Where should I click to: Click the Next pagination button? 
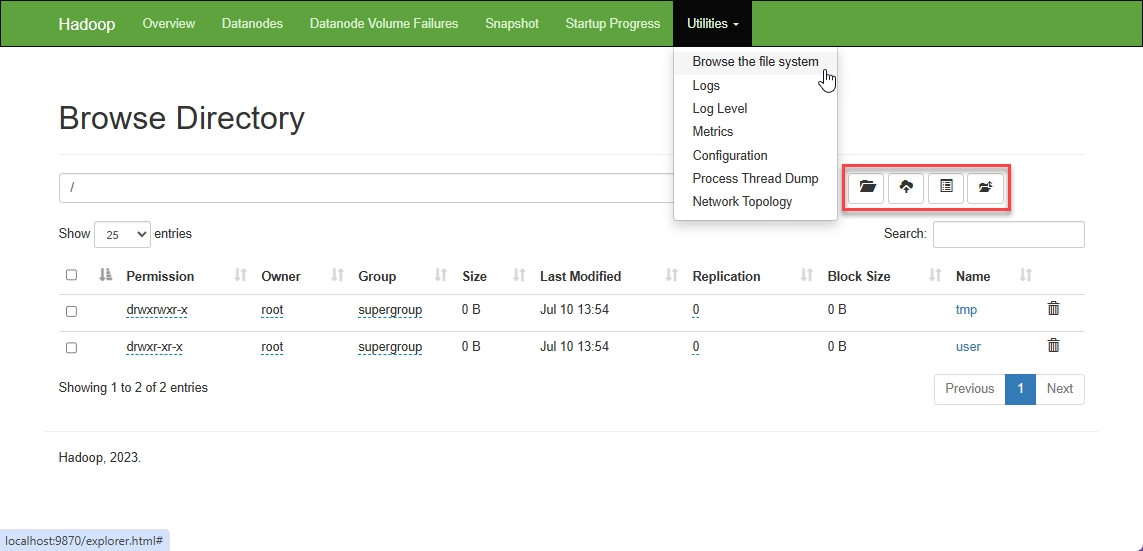coord(1059,389)
